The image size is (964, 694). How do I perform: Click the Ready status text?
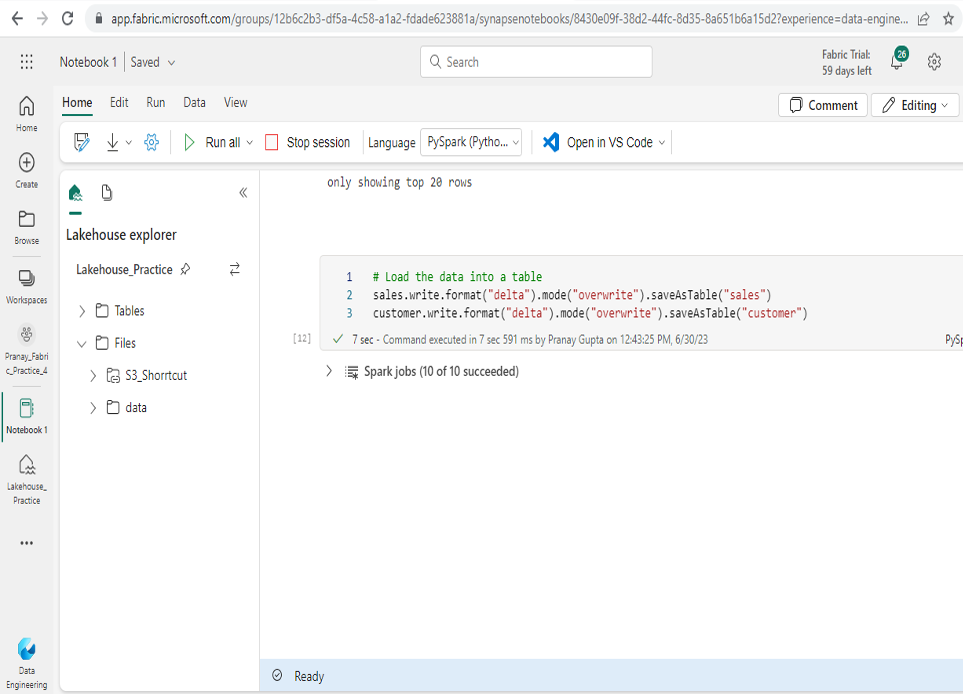(309, 676)
